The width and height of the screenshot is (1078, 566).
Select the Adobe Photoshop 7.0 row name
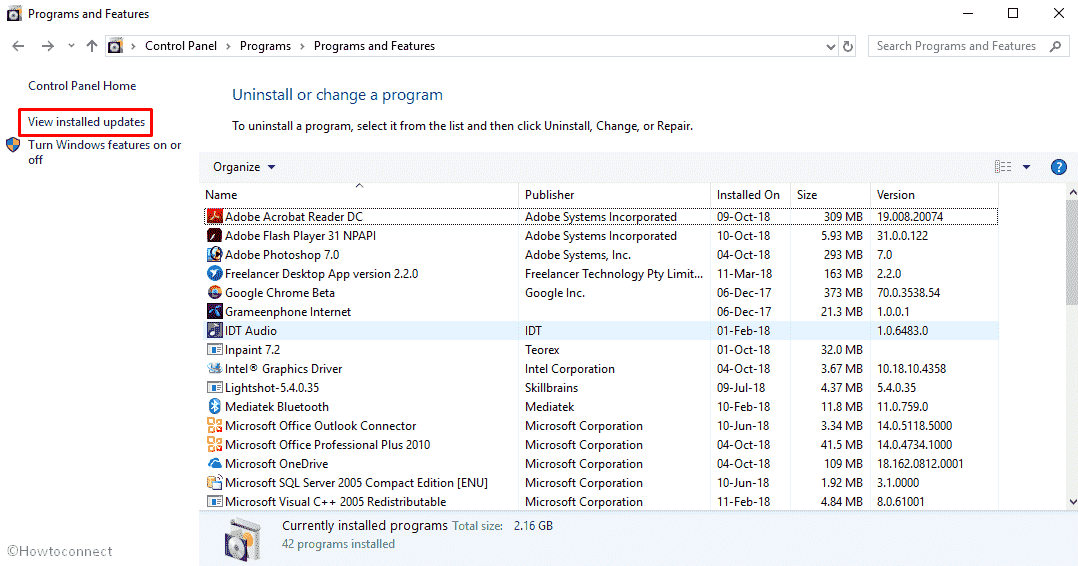(282, 254)
